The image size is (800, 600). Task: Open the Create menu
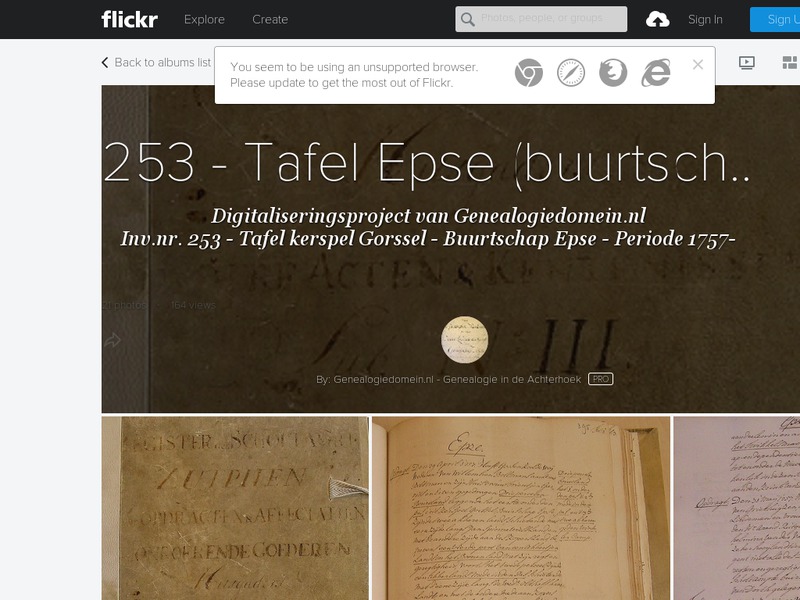[x=270, y=19]
